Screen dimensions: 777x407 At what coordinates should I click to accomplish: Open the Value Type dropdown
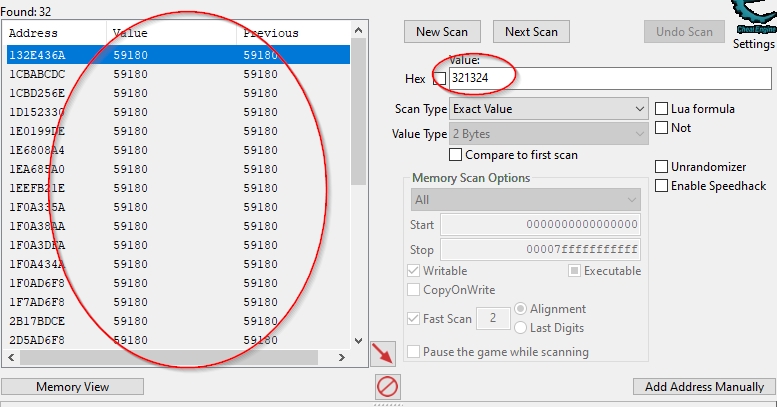pos(548,134)
